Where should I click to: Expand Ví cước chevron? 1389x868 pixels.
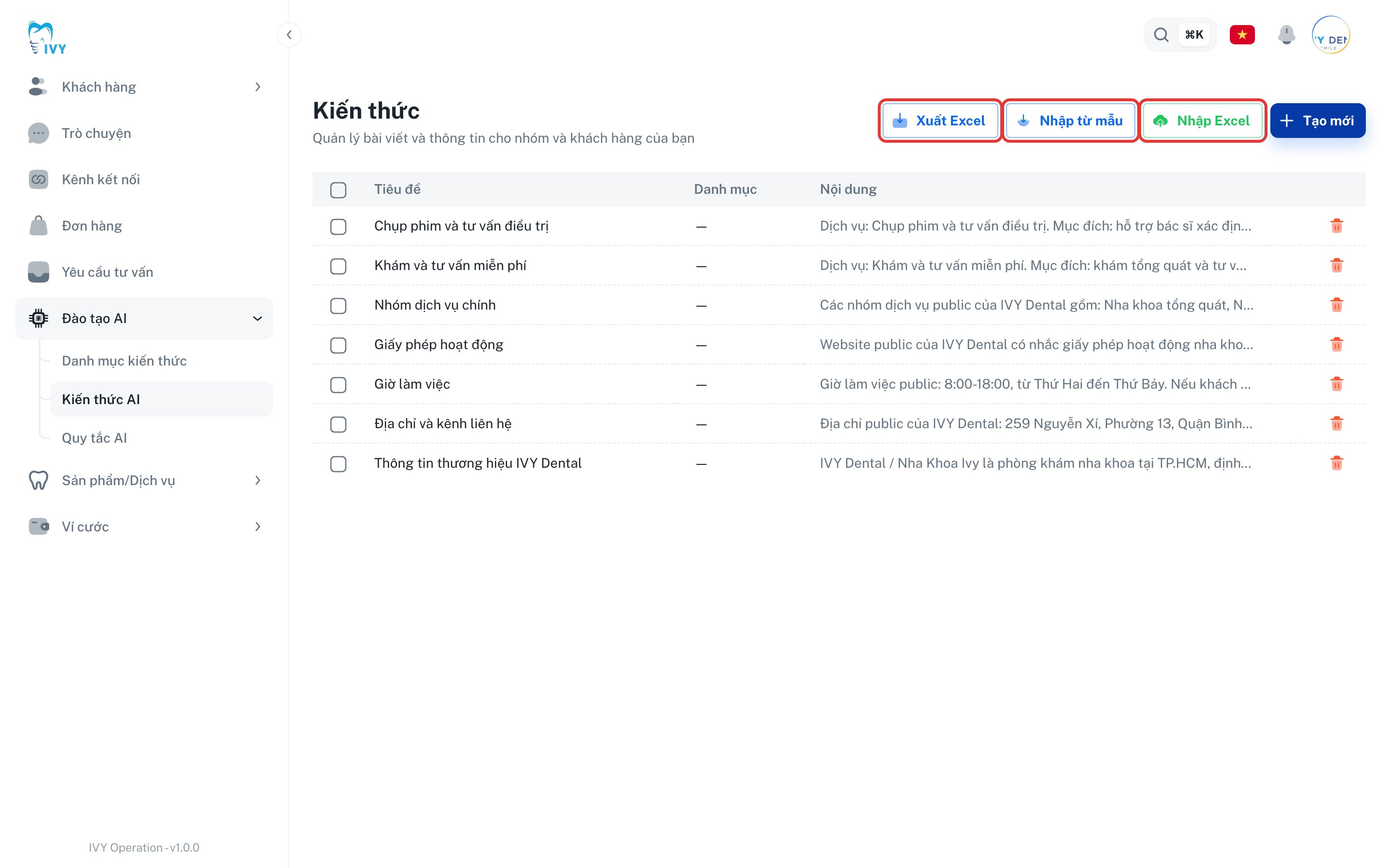coord(258,527)
